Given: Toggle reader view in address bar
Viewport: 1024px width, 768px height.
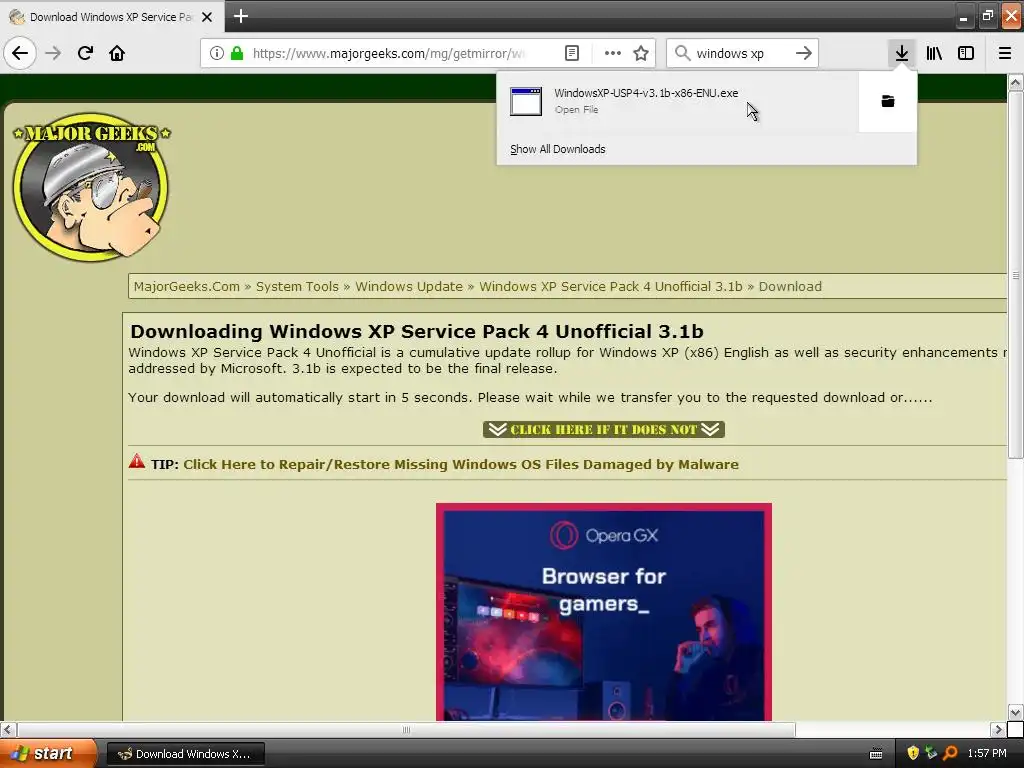Looking at the screenshot, I should click(x=572, y=54).
